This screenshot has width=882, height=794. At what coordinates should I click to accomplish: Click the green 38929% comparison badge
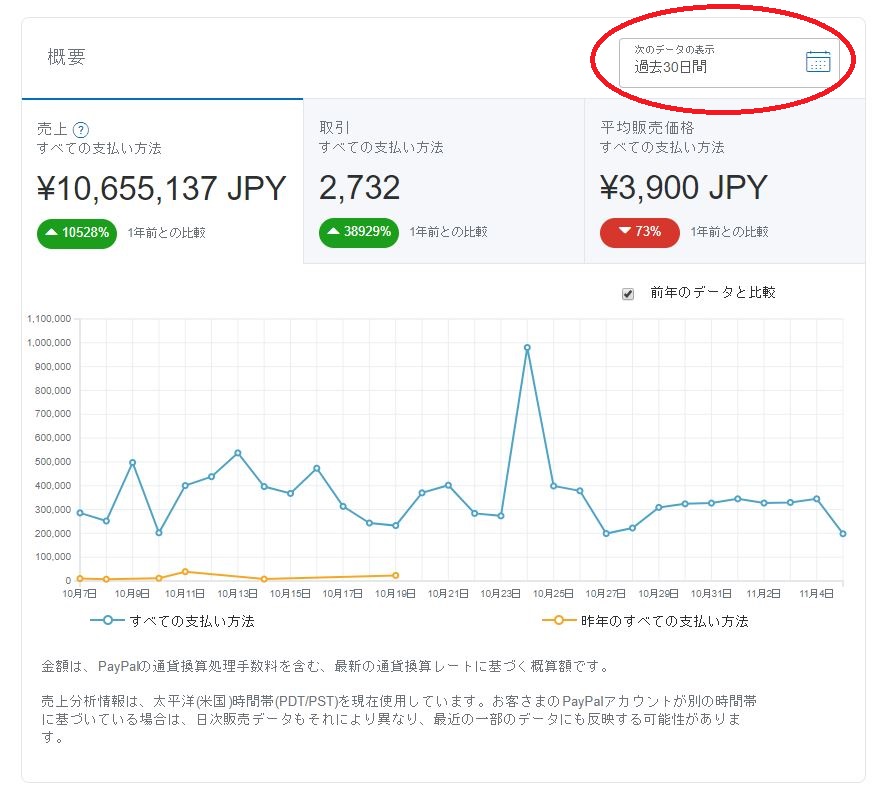(x=359, y=232)
